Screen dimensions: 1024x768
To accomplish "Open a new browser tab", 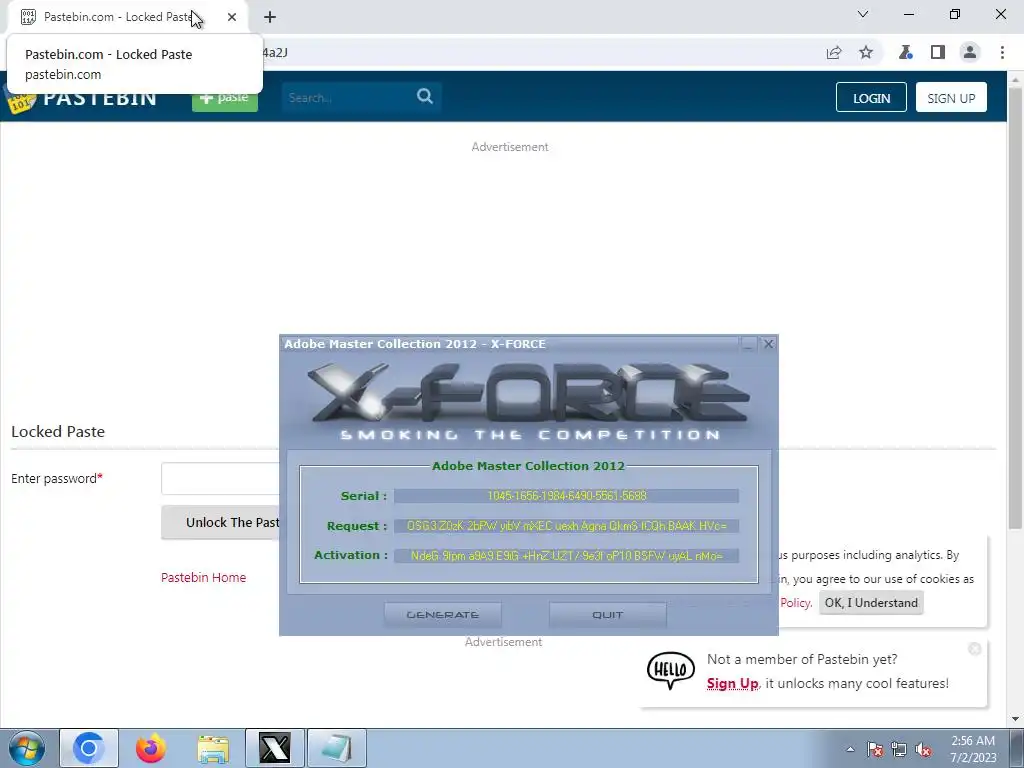I will 270,17.
